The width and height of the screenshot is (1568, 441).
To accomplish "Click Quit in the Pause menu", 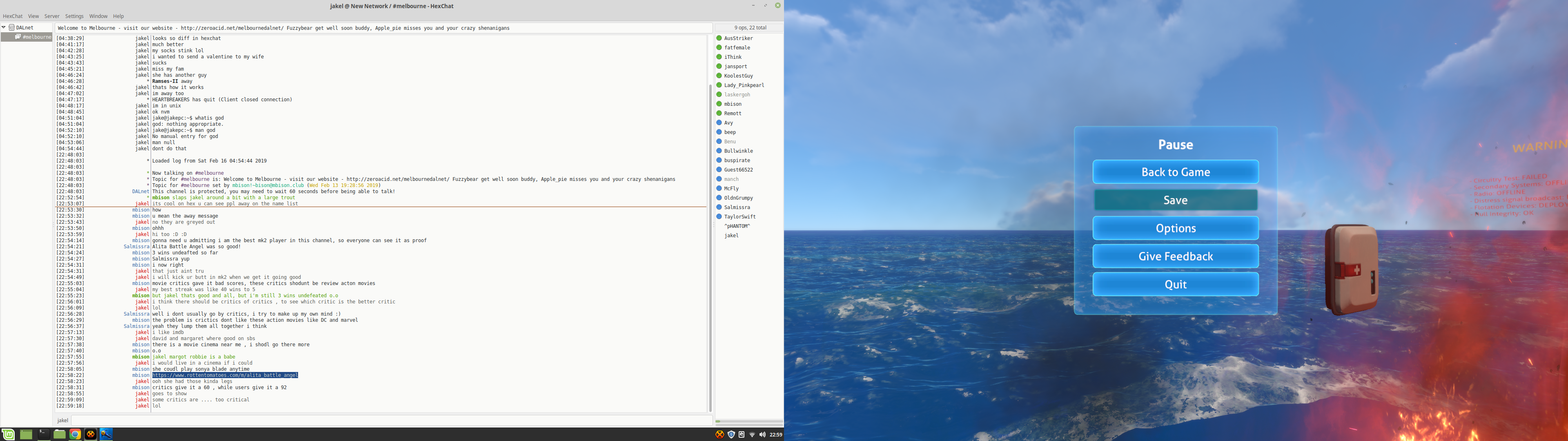I will 1176,285.
